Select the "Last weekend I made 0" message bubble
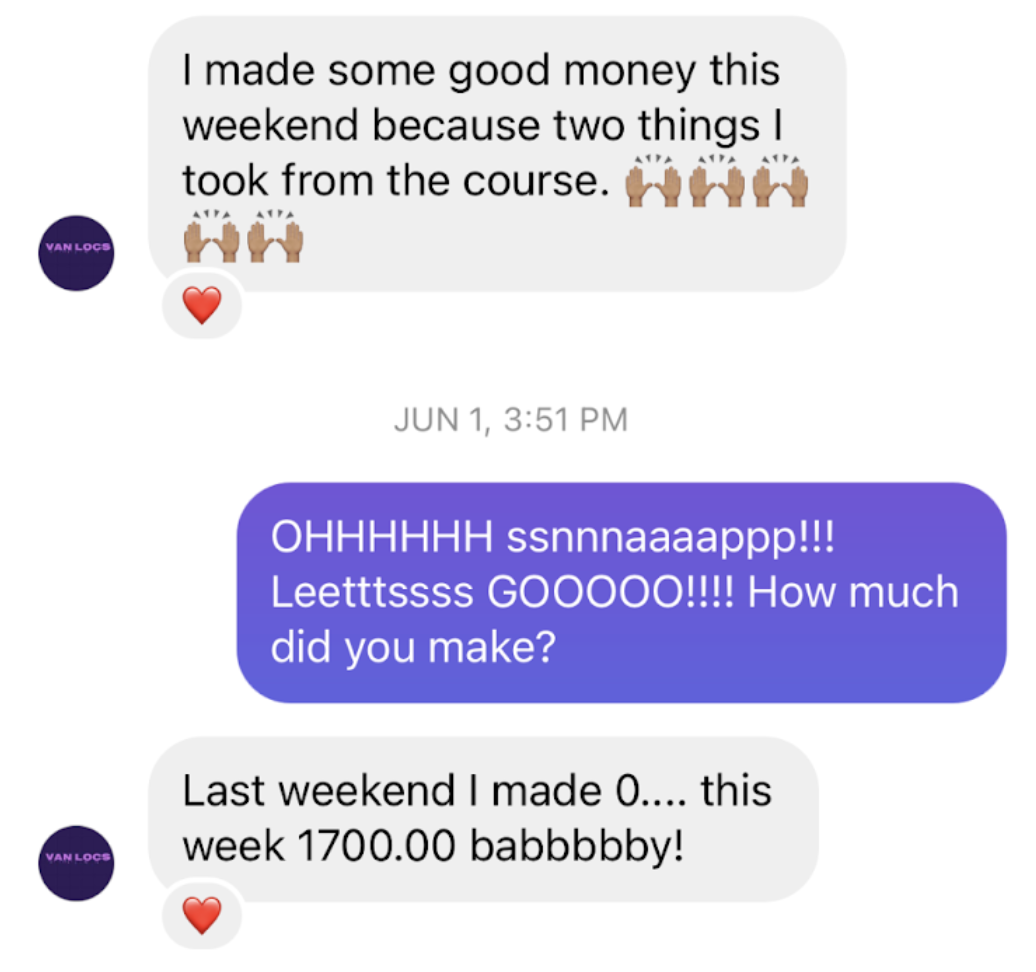The height and width of the screenshot is (972, 1036). 484,819
